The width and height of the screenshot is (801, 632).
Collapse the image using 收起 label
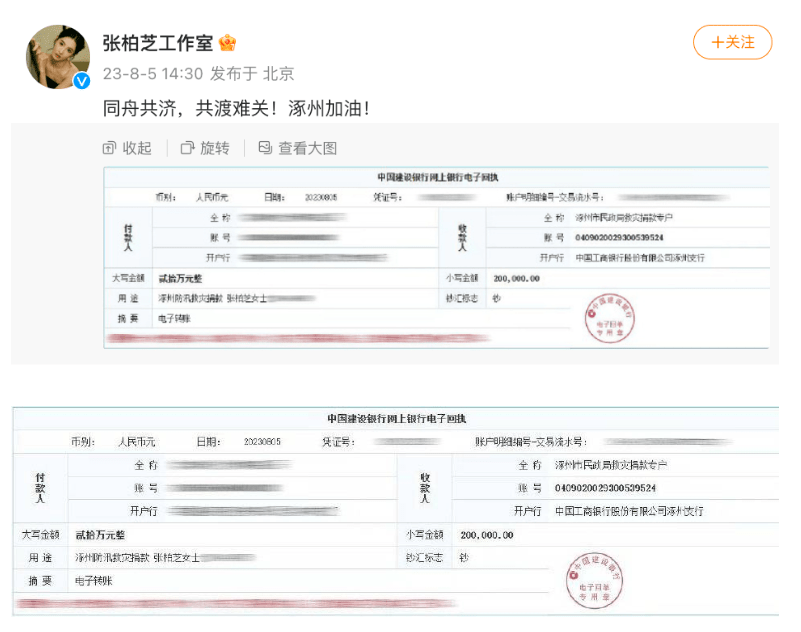pyautogui.click(x=137, y=148)
